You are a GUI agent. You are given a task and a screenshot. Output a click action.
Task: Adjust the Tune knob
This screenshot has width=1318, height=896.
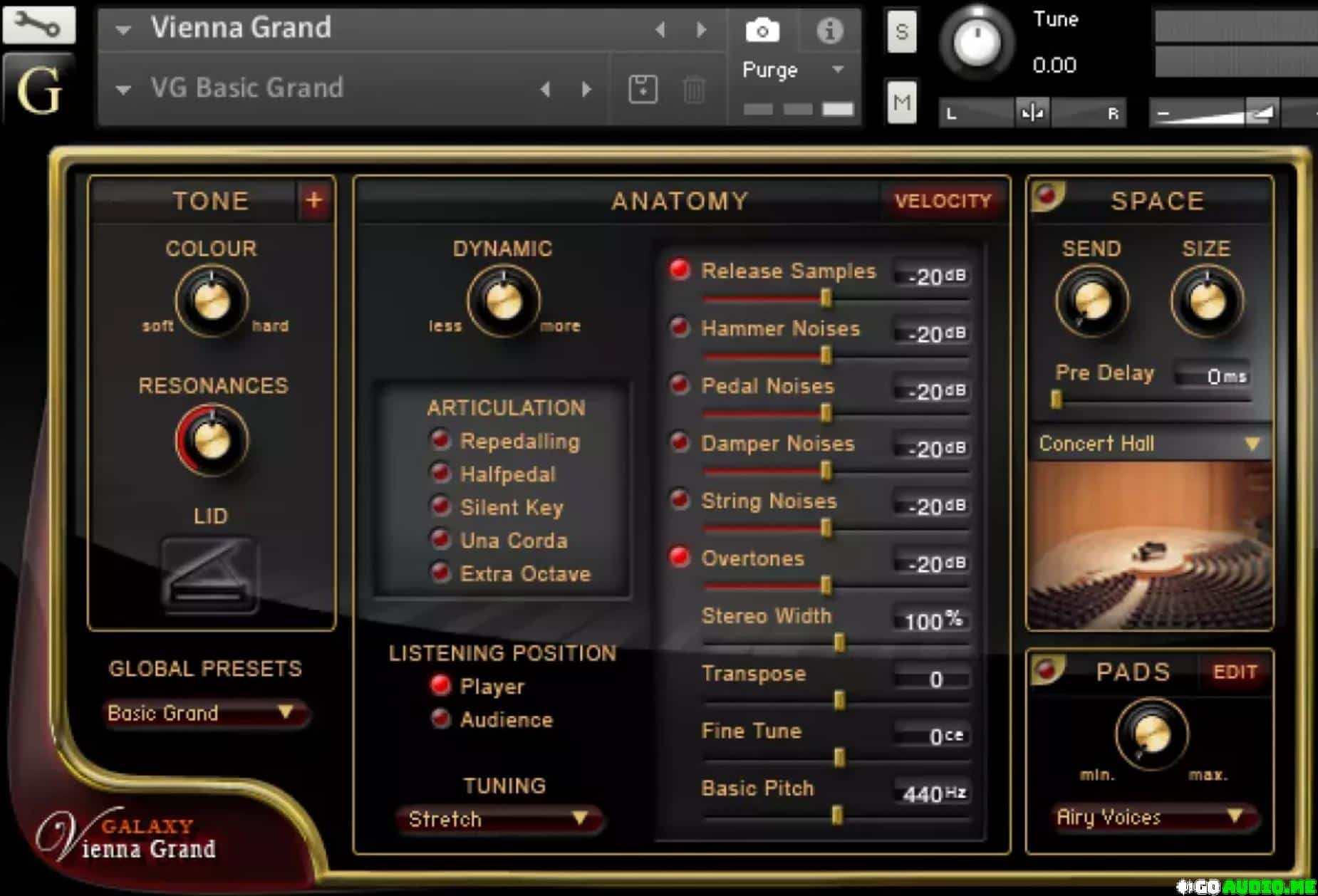pyautogui.click(x=977, y=42)
